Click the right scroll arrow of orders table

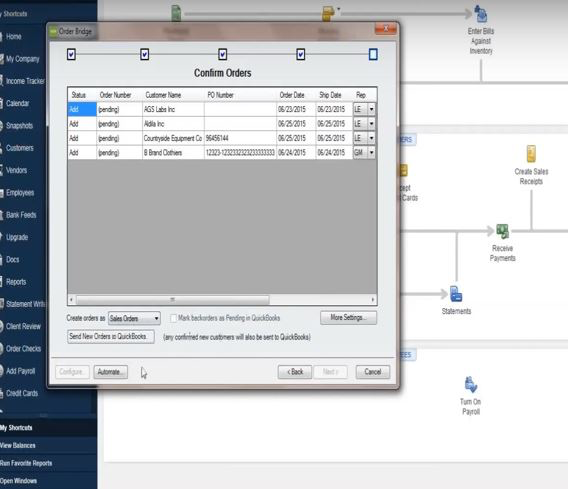[x=373, y=300]
